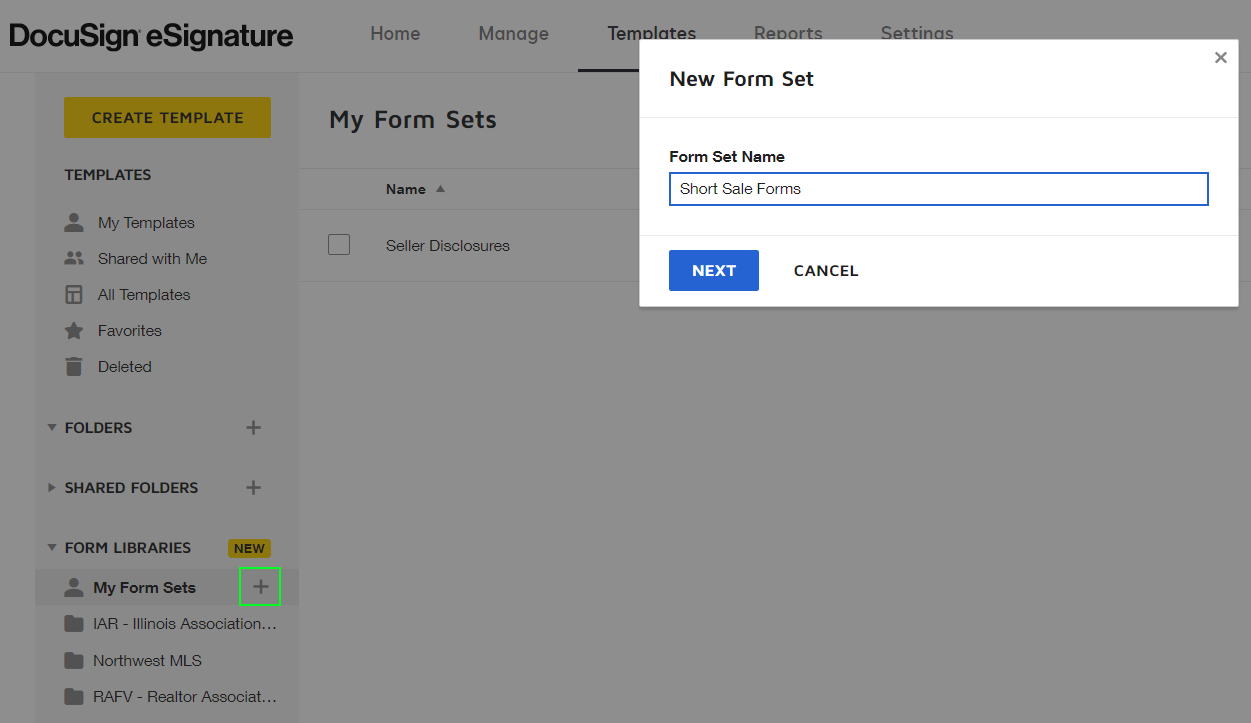Image resolution: width=1251 pixels, height=723 pixels.
Task: Click the plus icon beside My Form Sets
Action: [260, 587]
